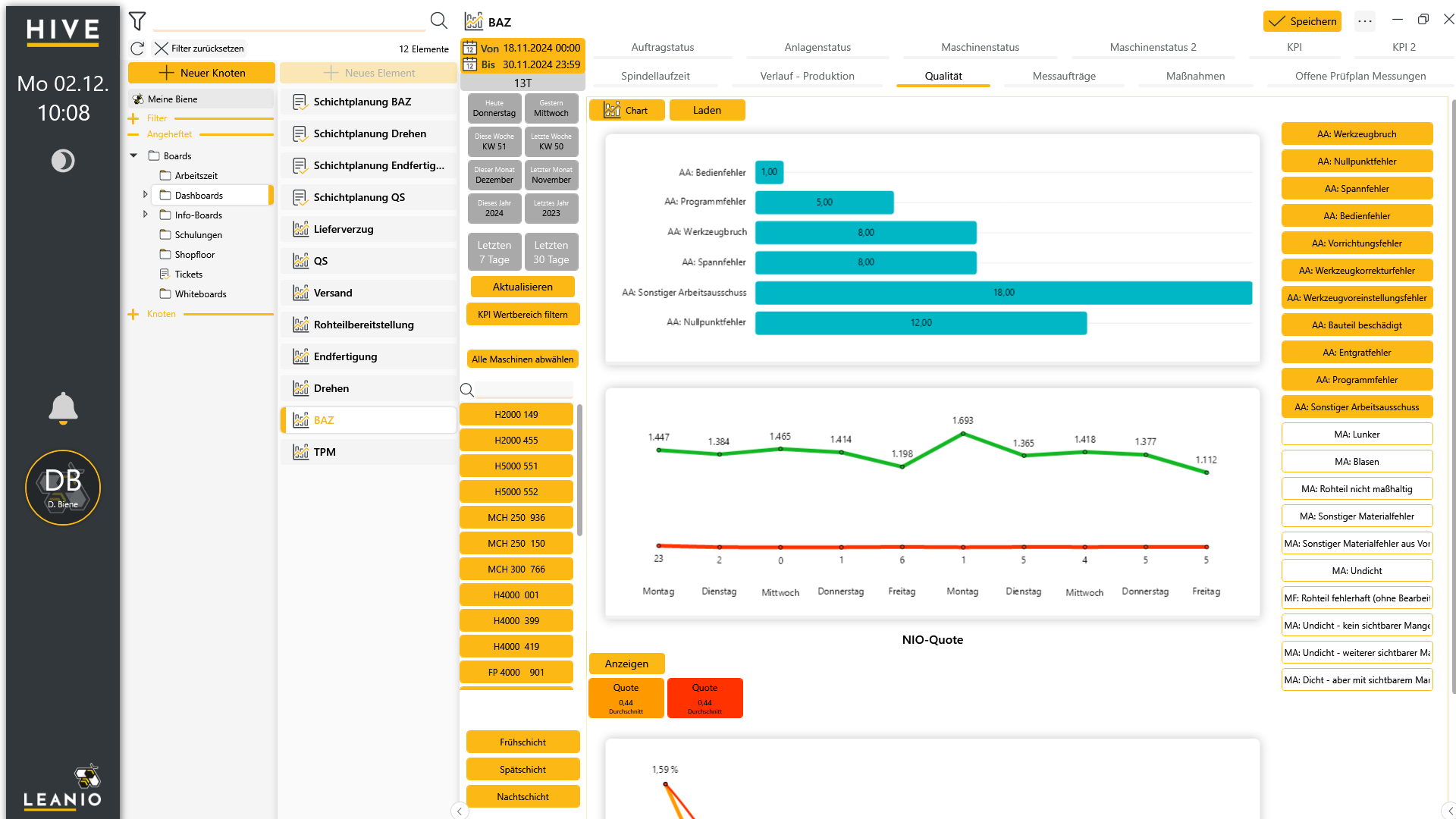Click the Von date calendar icon
1456x819 pixels.
click(x=470, y=48)
